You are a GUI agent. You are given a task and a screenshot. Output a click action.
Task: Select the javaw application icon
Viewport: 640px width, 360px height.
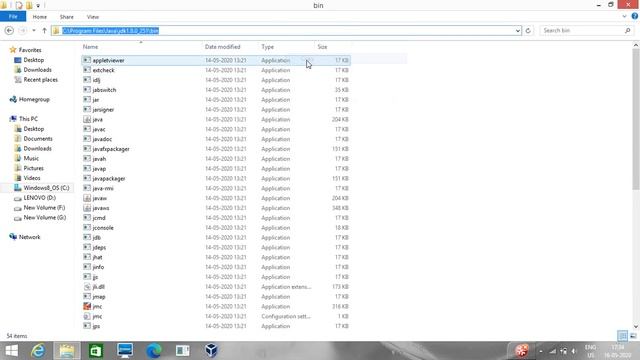(x=87, y=198)
